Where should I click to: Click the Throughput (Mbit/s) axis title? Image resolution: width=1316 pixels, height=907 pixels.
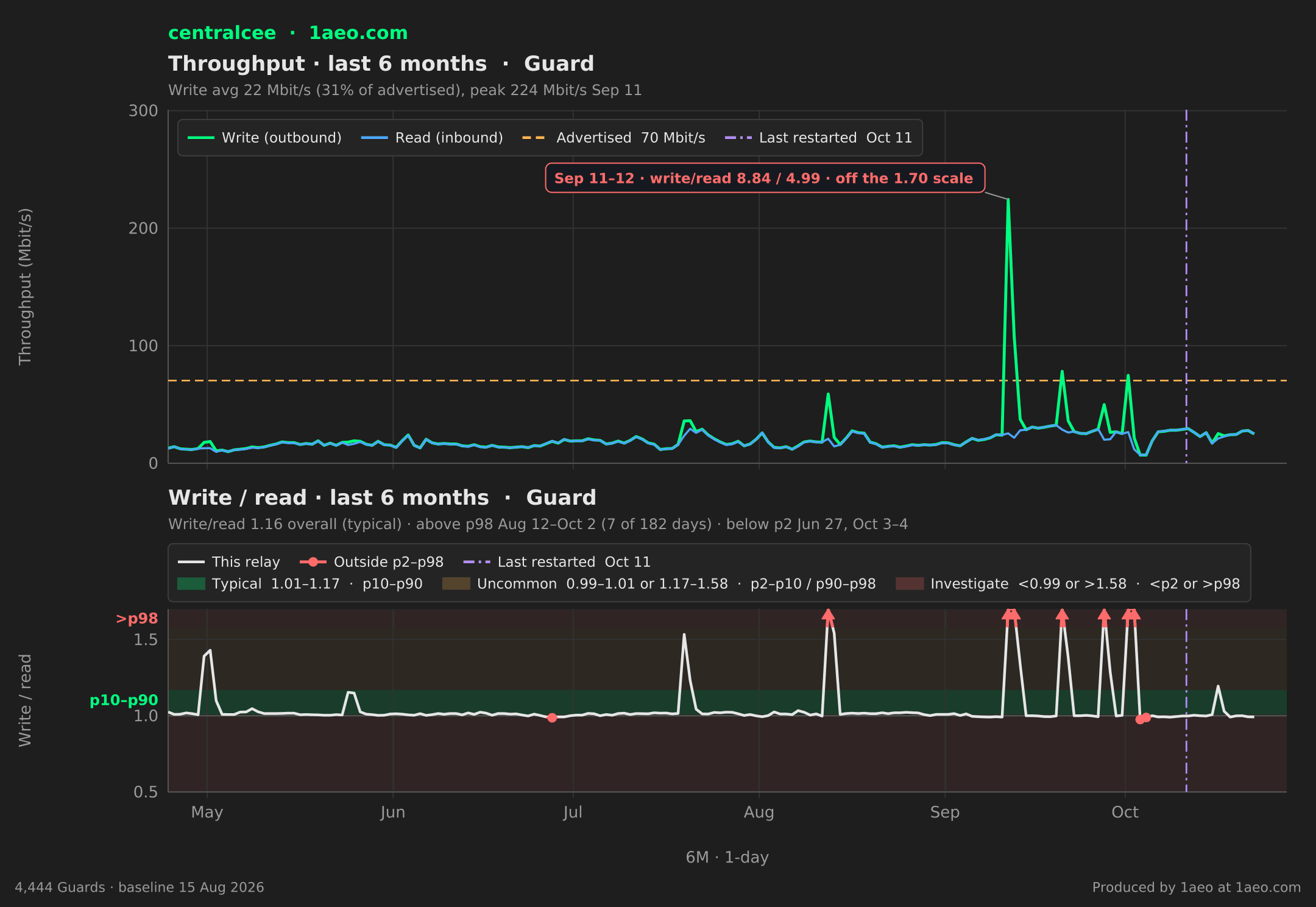(x=25, y=286)
